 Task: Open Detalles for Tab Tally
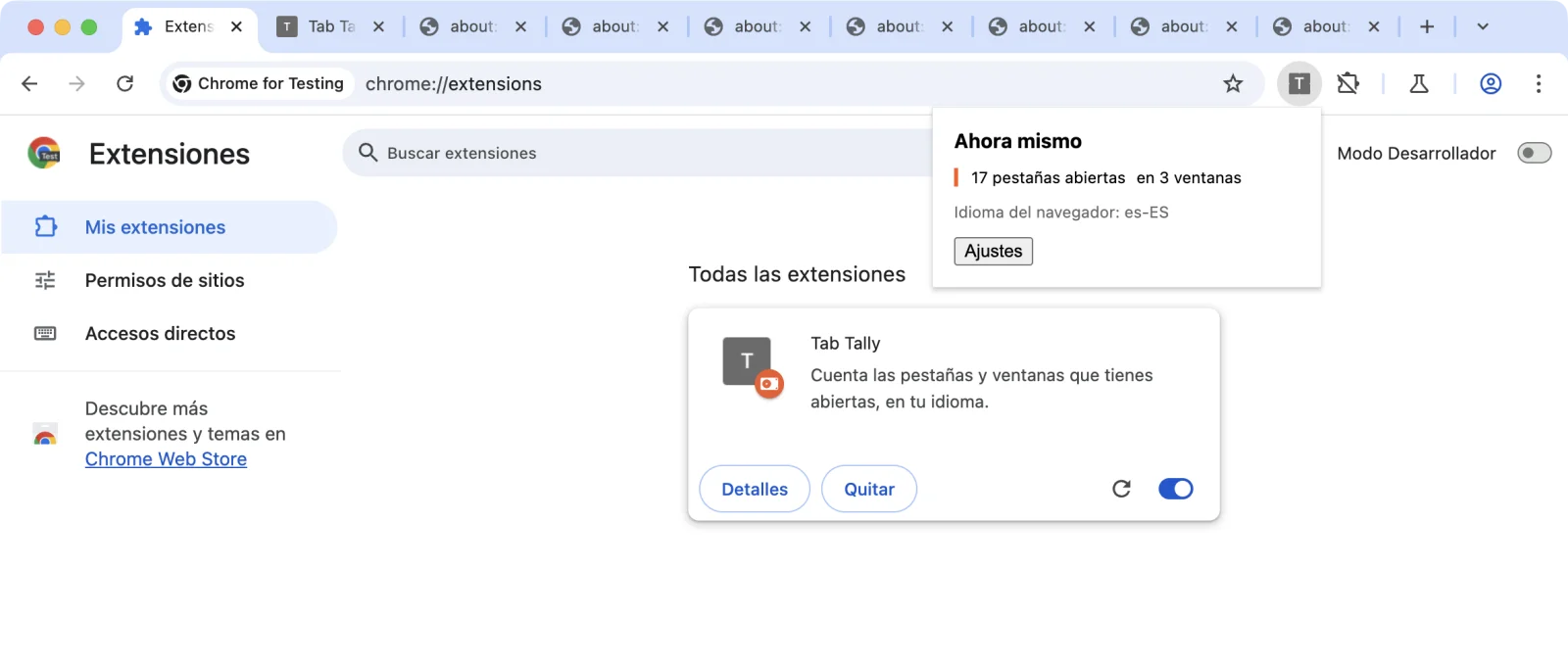pyautogui.click(x=755, y=489)
